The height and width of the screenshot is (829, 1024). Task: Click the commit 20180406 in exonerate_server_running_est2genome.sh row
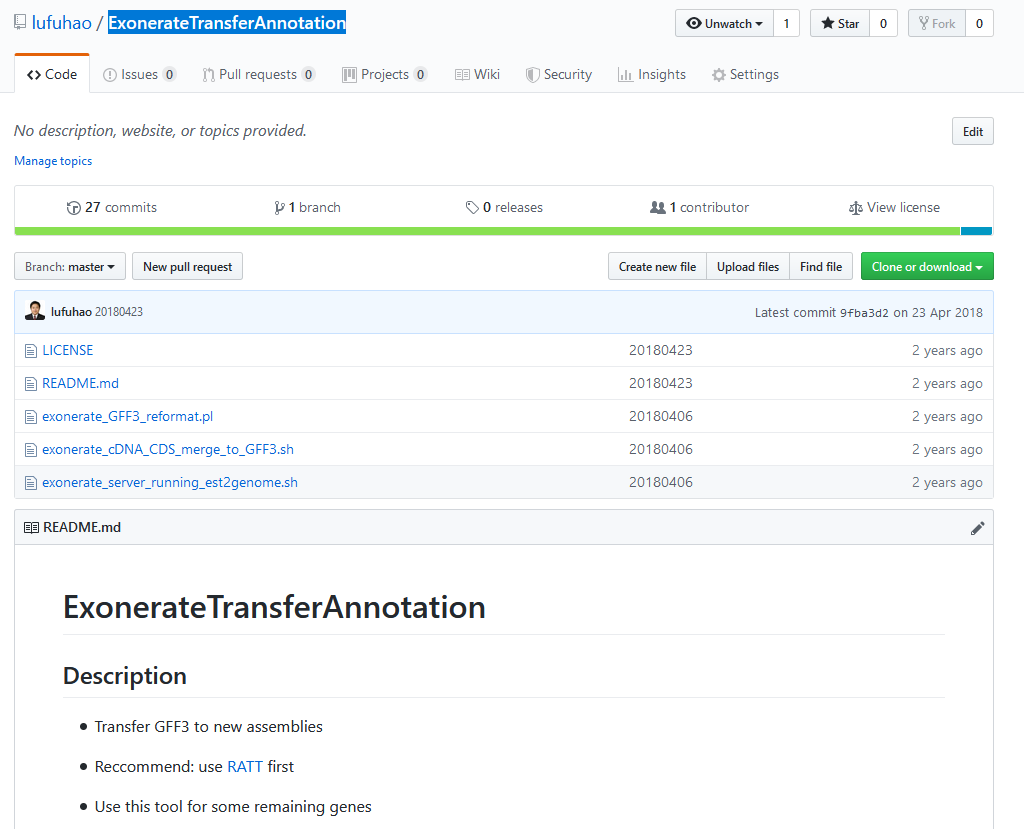(660, 482)
